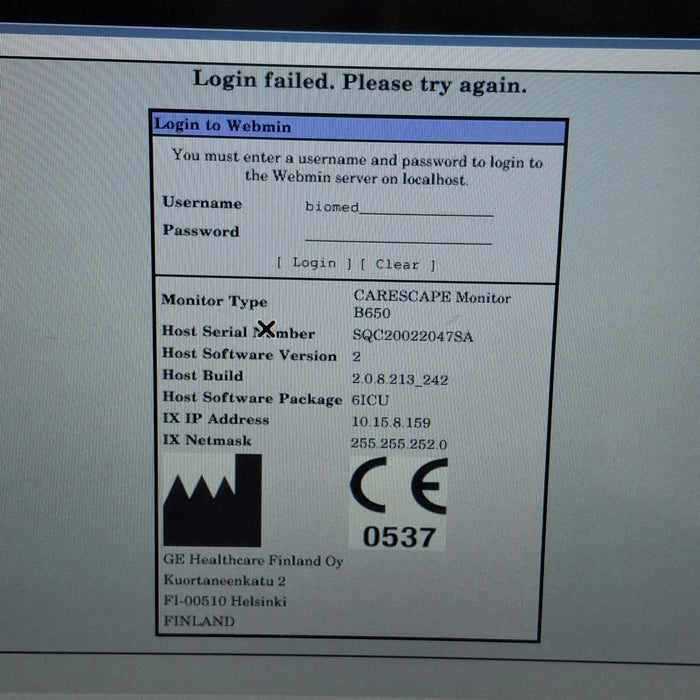The width and height of the screenshot is (700, 700).
Task: Click the Kuortaneenkatu 2 address line
Action: 225,581
